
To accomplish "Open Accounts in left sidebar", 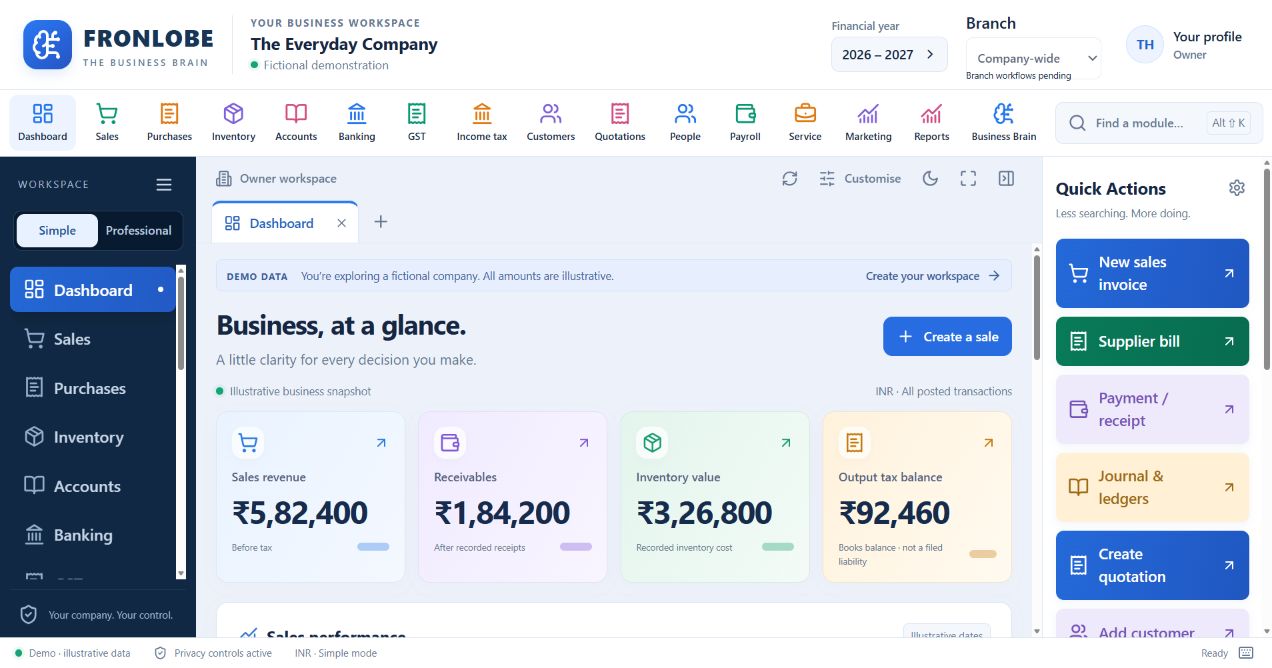I will 93,486.
